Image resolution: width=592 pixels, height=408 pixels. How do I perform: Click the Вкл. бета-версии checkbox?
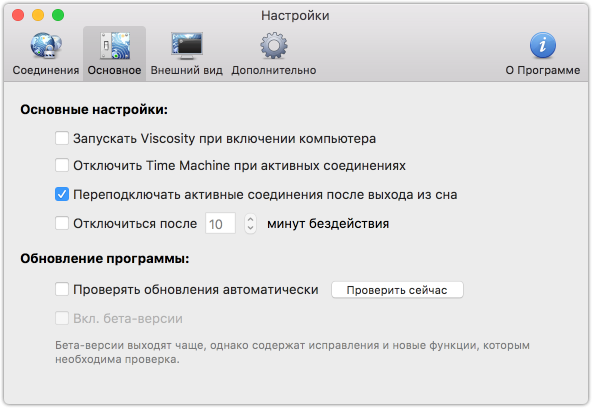[62, 318]
